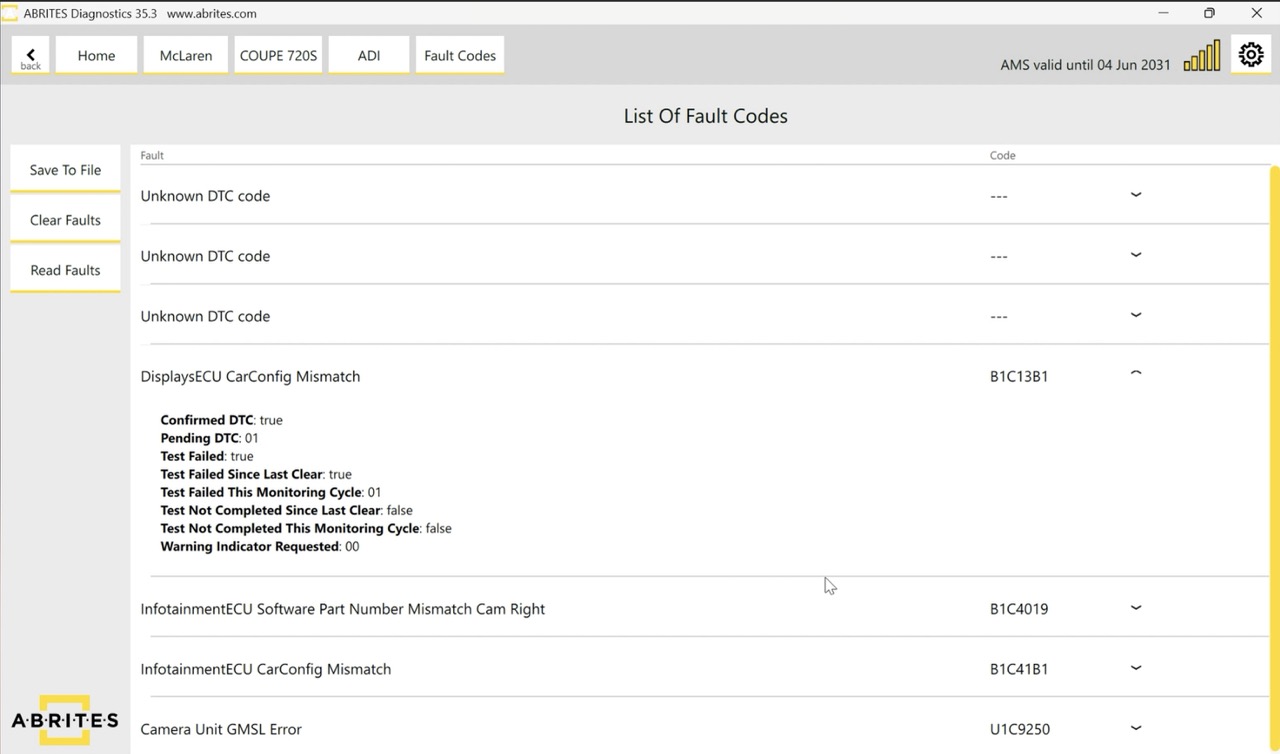Restore down the ABRITES Diagnostics window

click(x=1209, y=13)
